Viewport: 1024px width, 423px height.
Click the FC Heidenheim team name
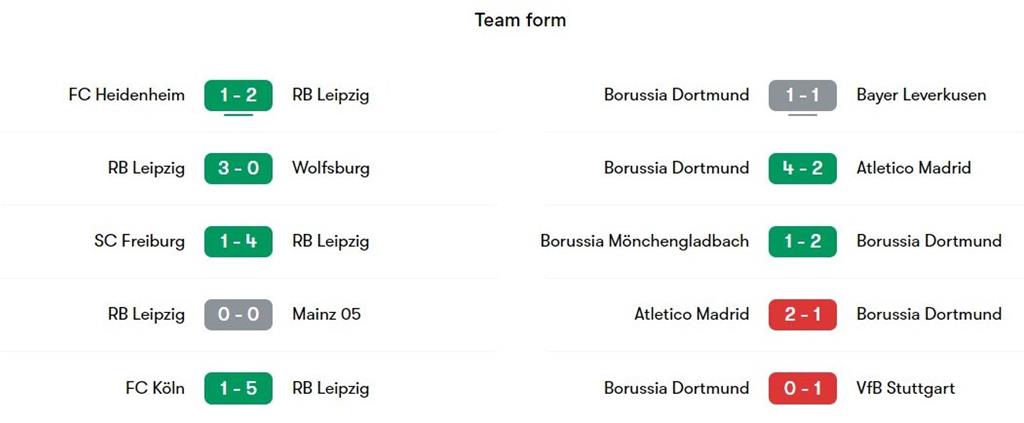[x=126, y=95]
